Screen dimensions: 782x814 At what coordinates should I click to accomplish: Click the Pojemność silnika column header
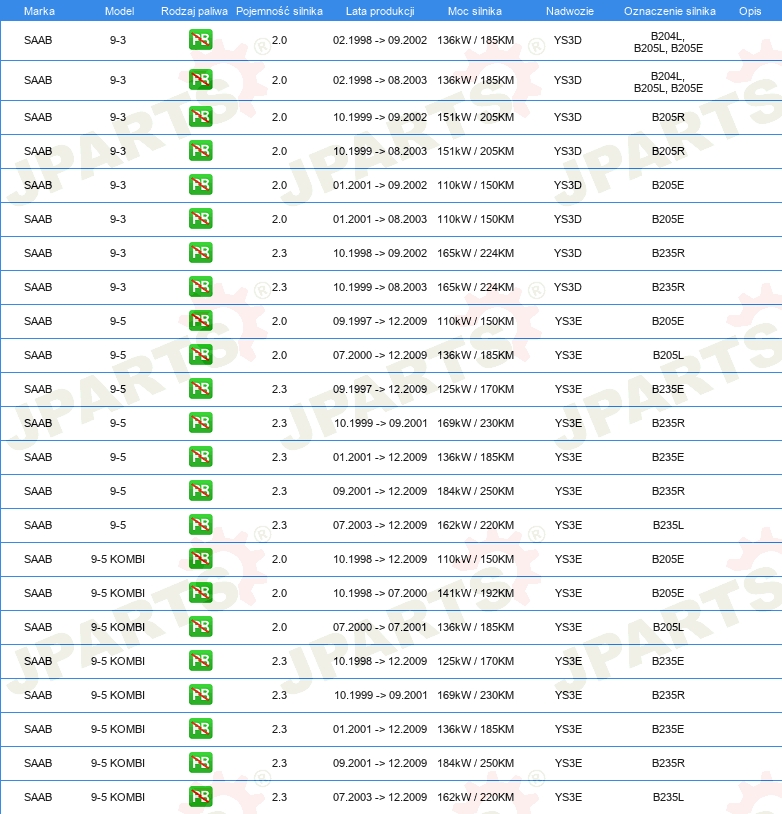(279, 11)
